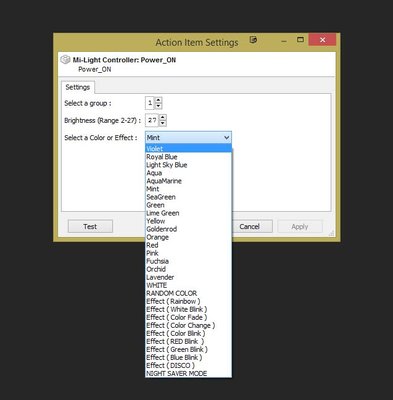The height and width of the screenshot is (400, 393).
Task: Select NIGHT SAVER MODE option
Action: point(188,373)
